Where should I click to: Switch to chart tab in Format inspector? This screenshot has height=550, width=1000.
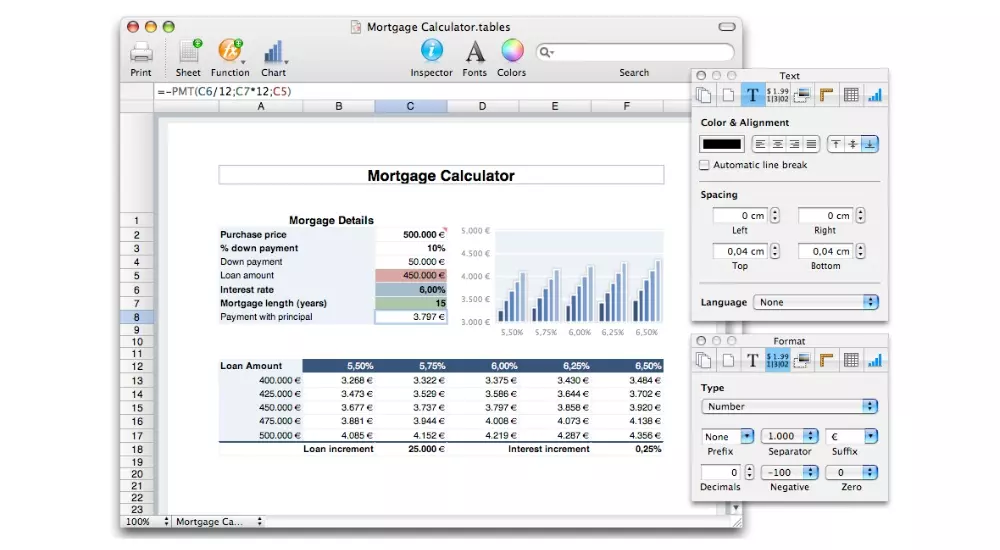[875, 361]
